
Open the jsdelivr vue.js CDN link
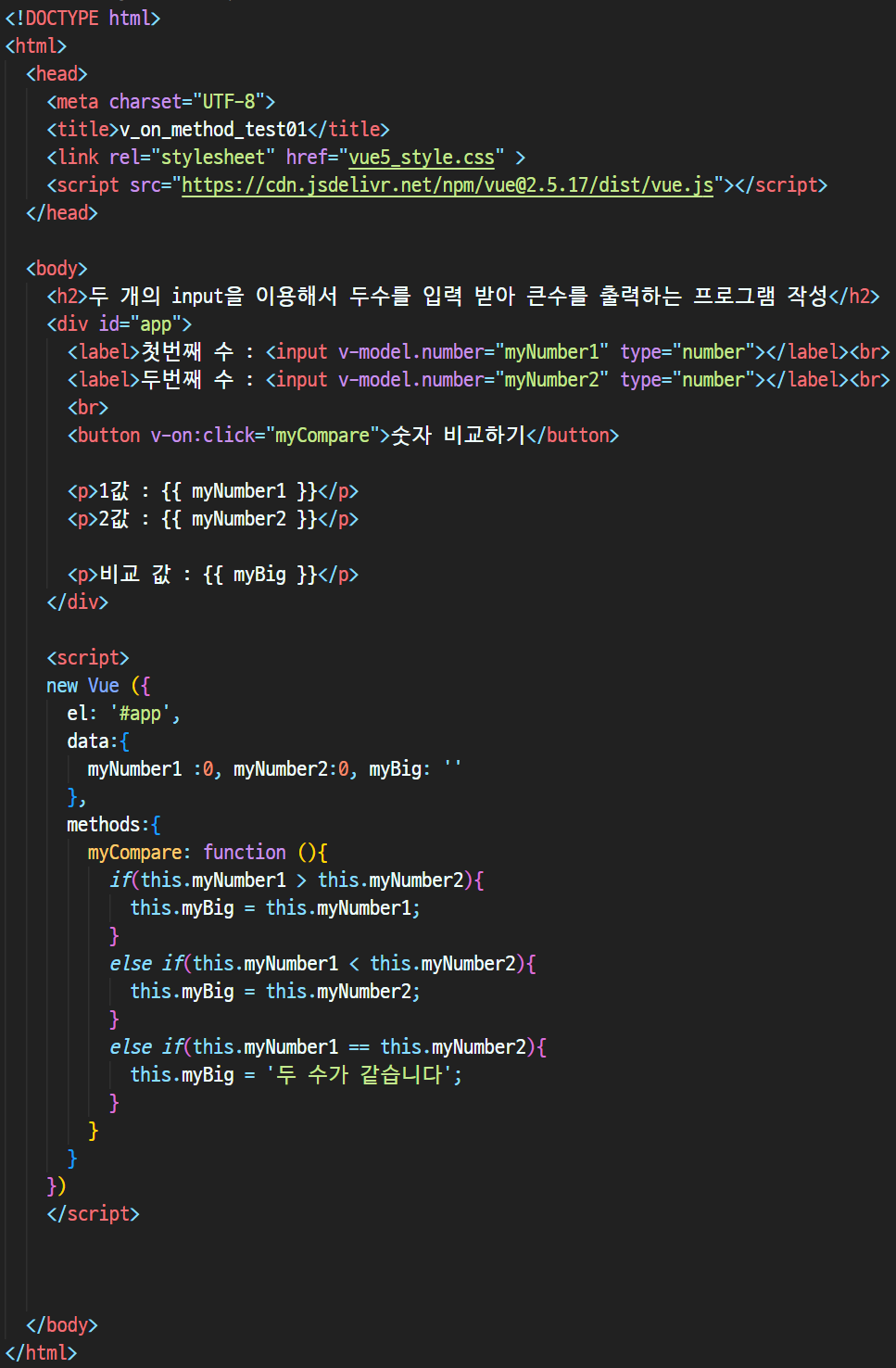448,185
